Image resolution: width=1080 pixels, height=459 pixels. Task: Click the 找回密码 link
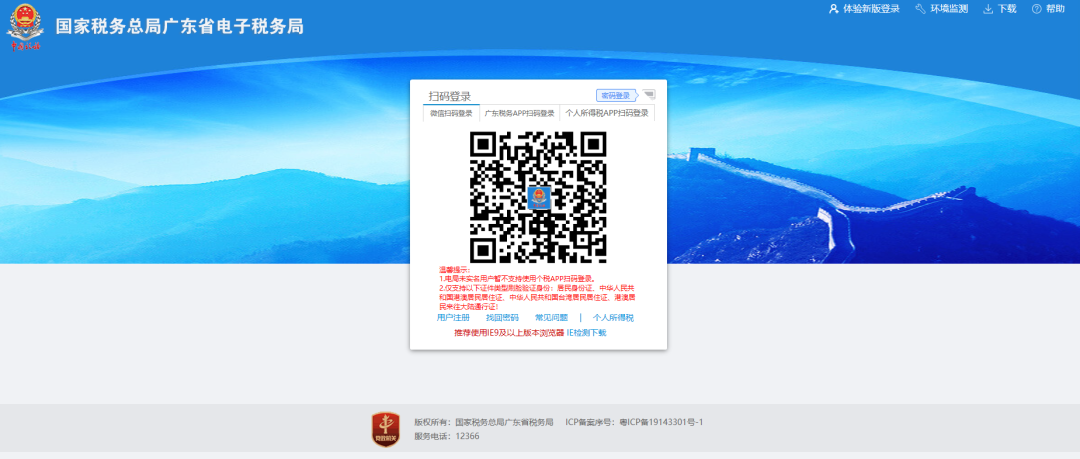point(502,318)
